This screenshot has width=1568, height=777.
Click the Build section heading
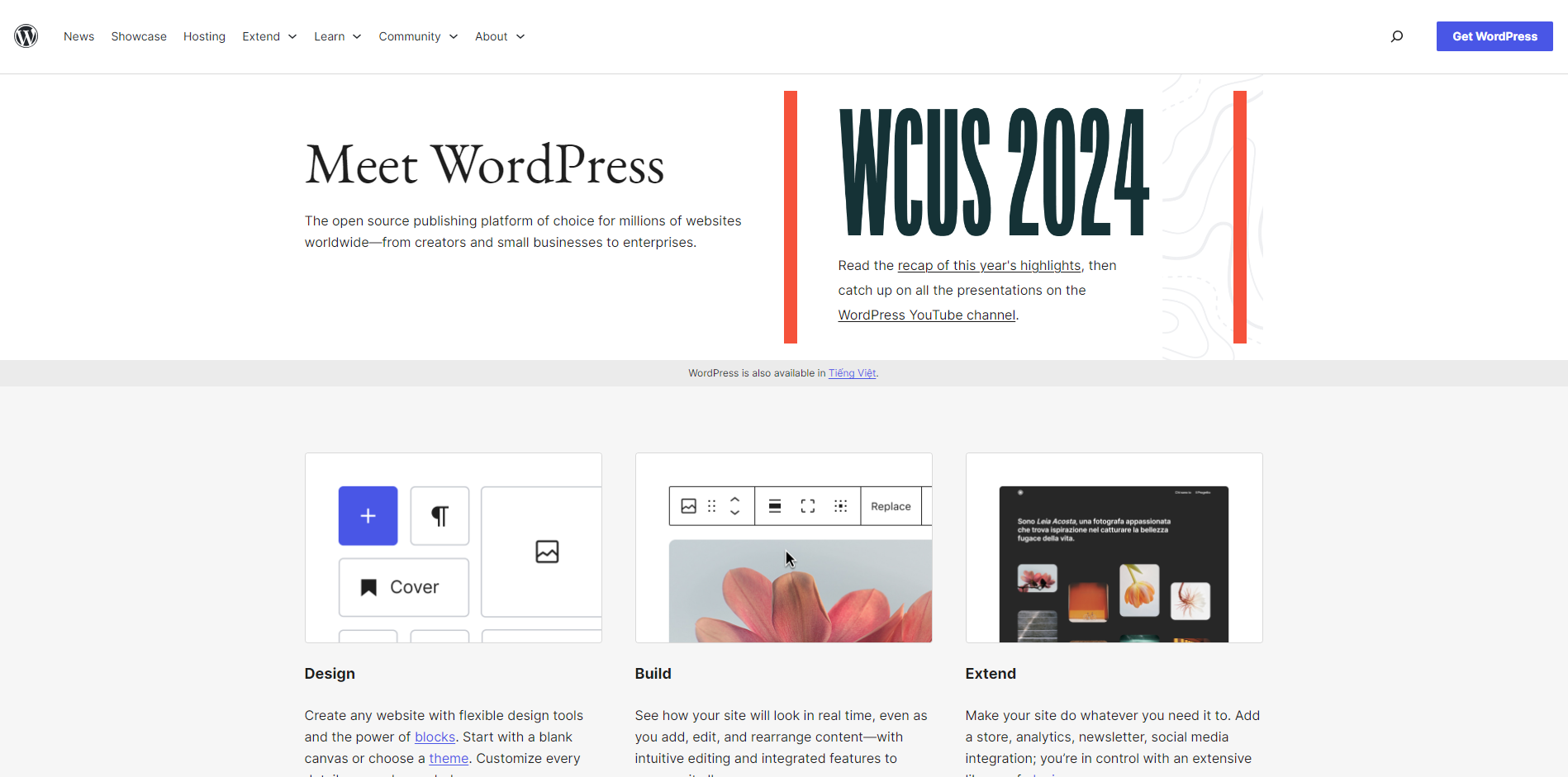(653, 674)
